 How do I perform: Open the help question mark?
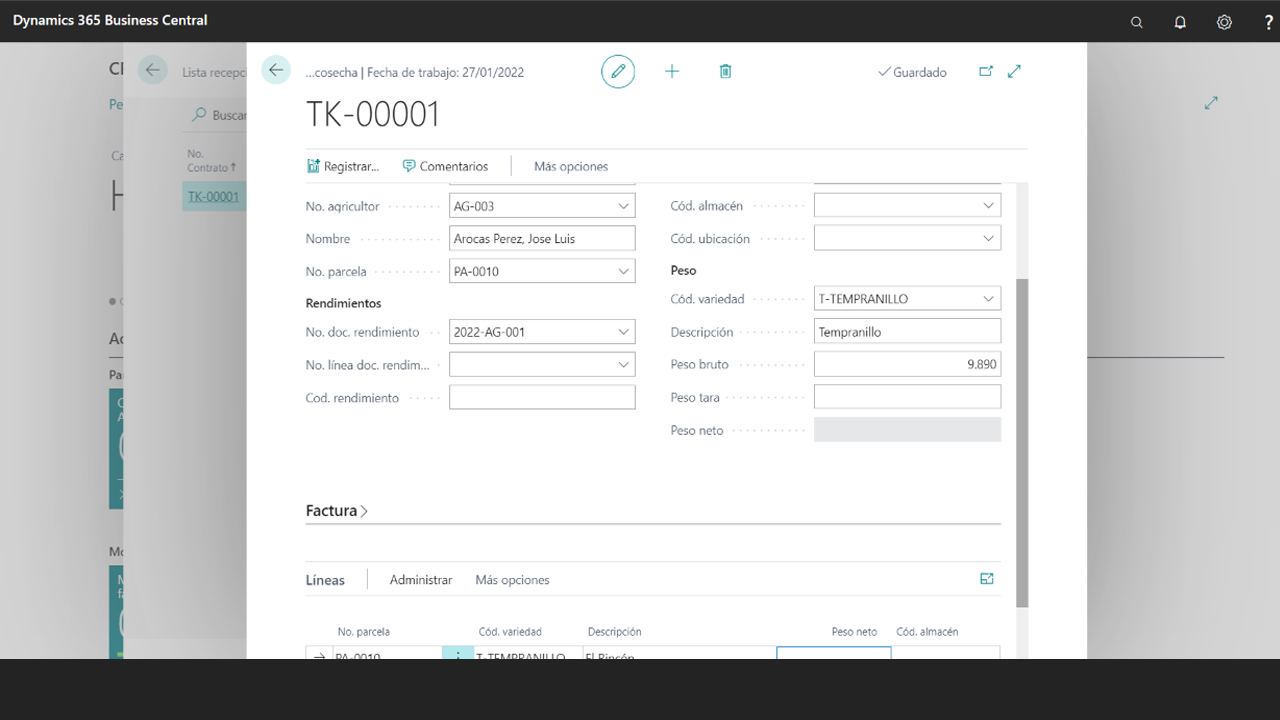pos(1268,22)
